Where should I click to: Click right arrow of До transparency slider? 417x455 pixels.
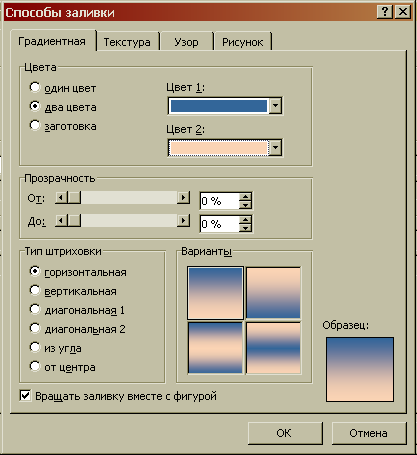183,220
